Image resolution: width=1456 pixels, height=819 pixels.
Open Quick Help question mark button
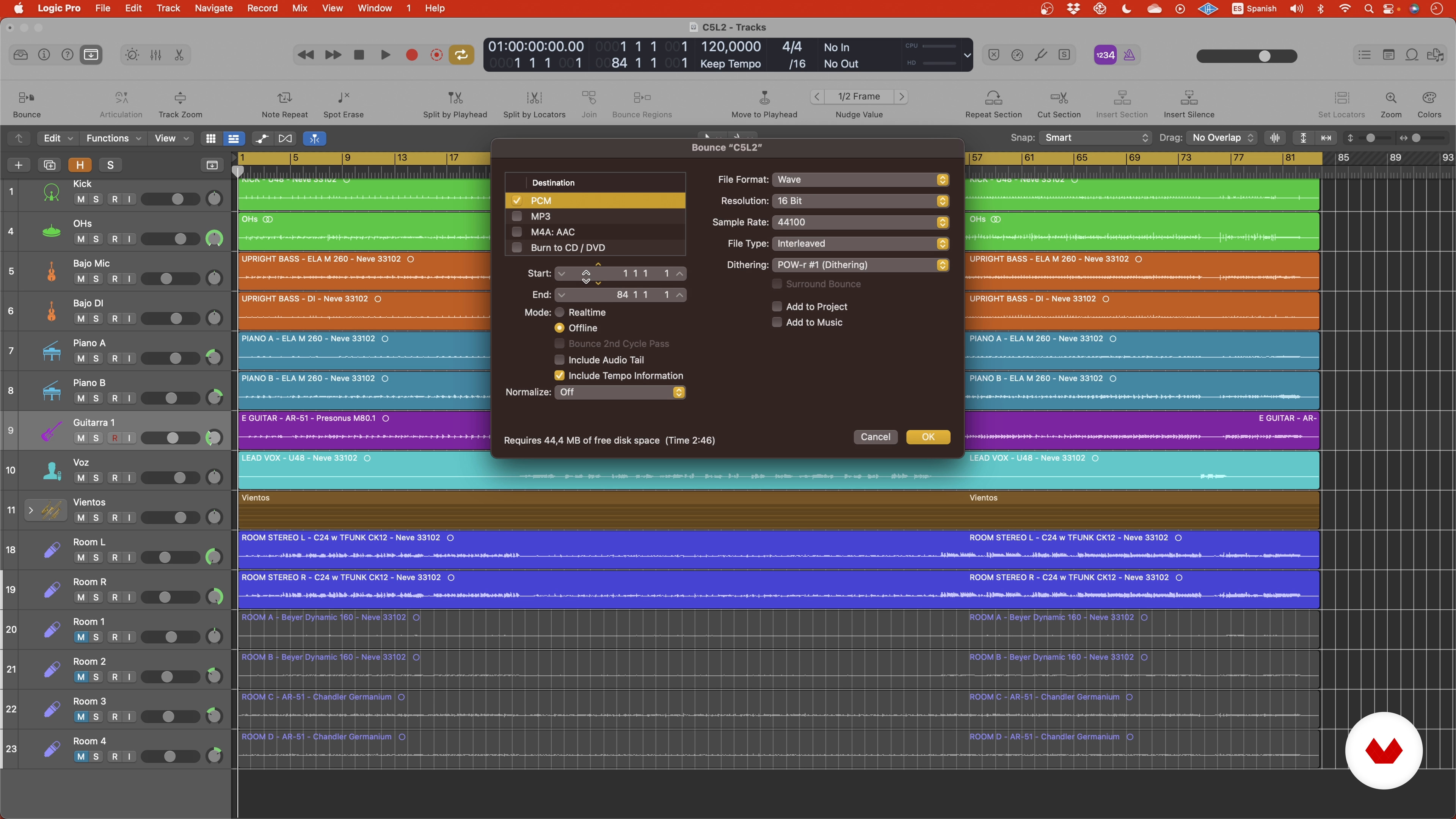(67, 55)
